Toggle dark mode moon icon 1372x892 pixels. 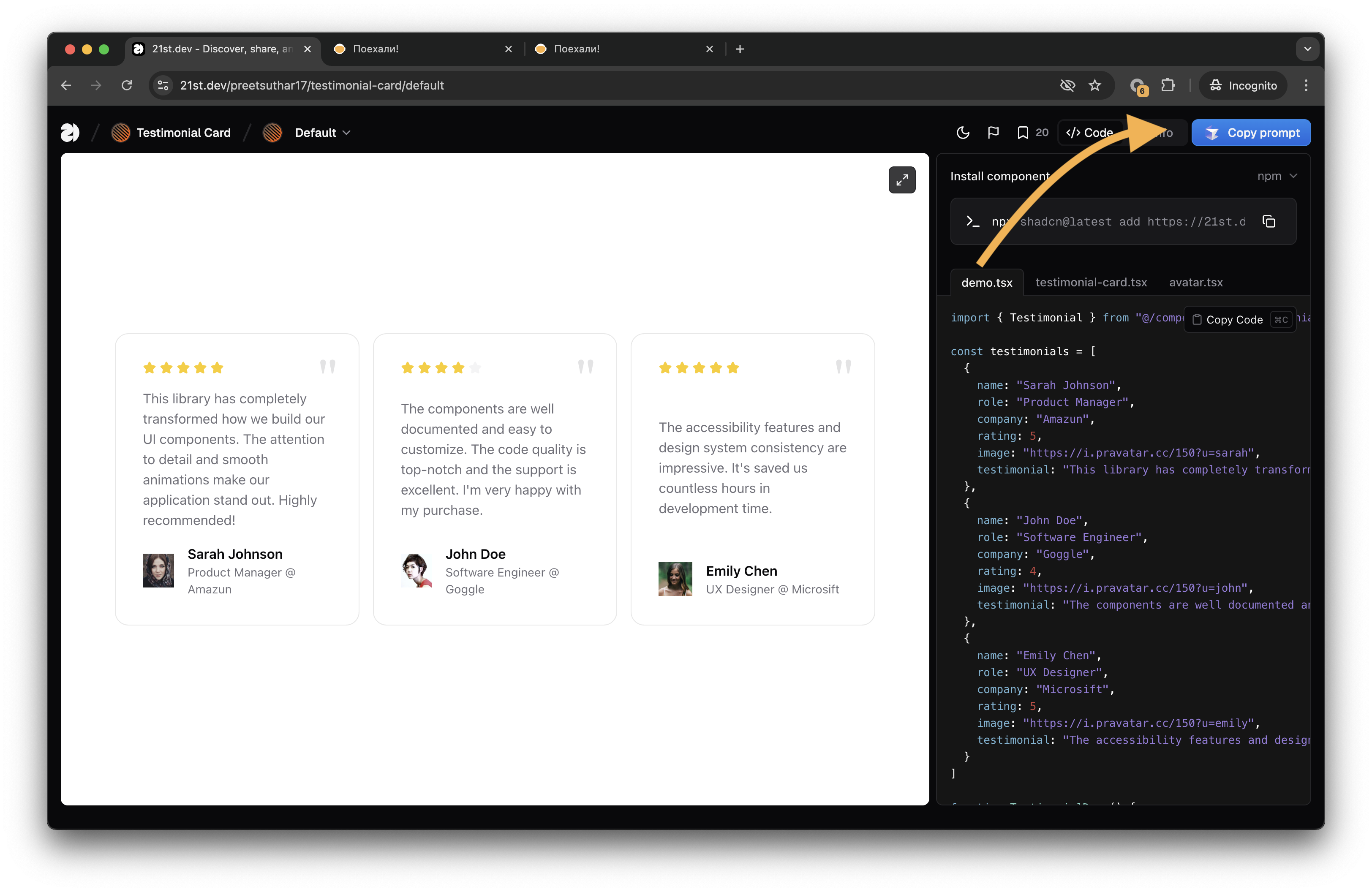[x=962, y=133]
